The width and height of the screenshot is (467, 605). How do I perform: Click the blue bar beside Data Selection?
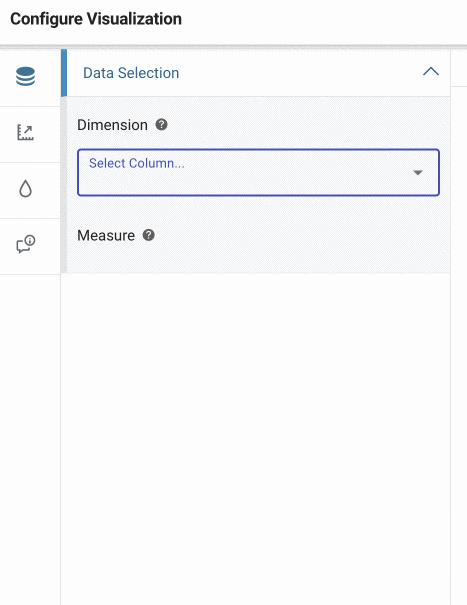tap(64, 73)
